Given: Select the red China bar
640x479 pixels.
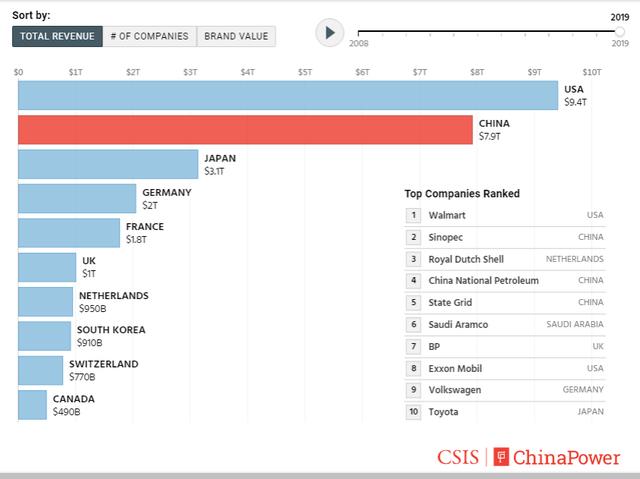Looking at the screenshot, I should 245,129.
